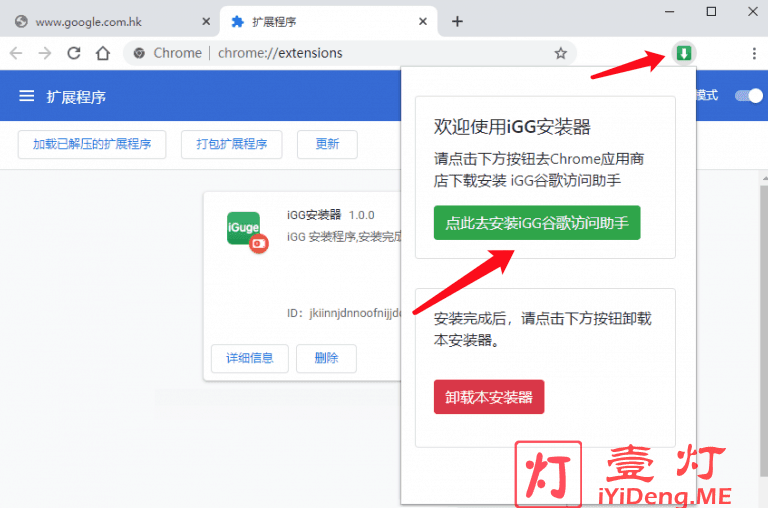Reload the current page

tap(74, 53)
